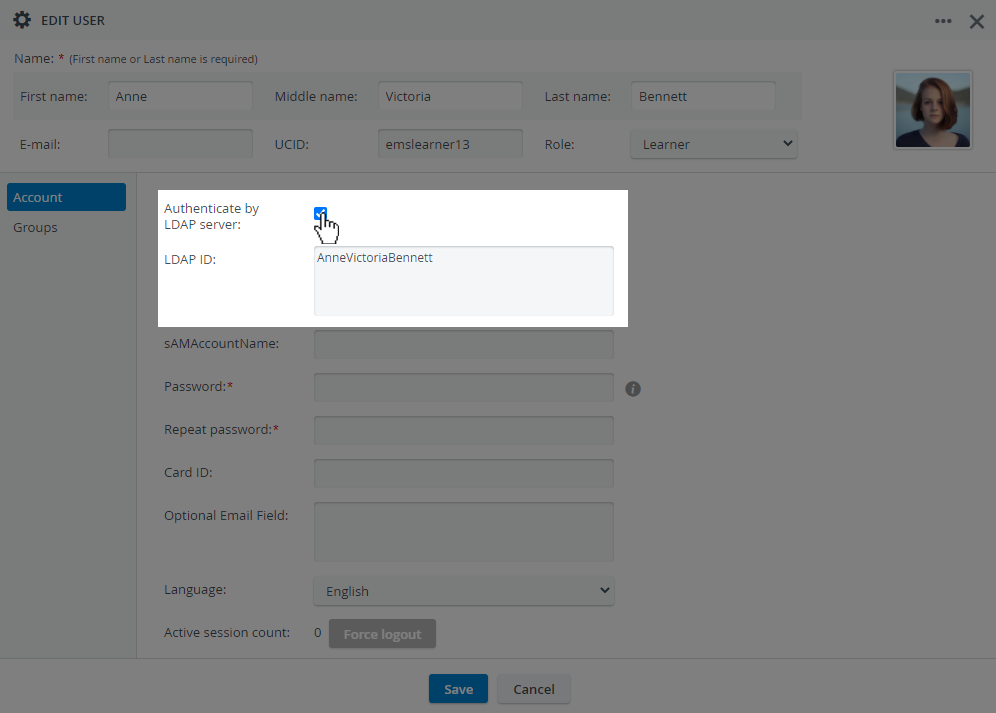Click the First name field

tap(180, 96)
